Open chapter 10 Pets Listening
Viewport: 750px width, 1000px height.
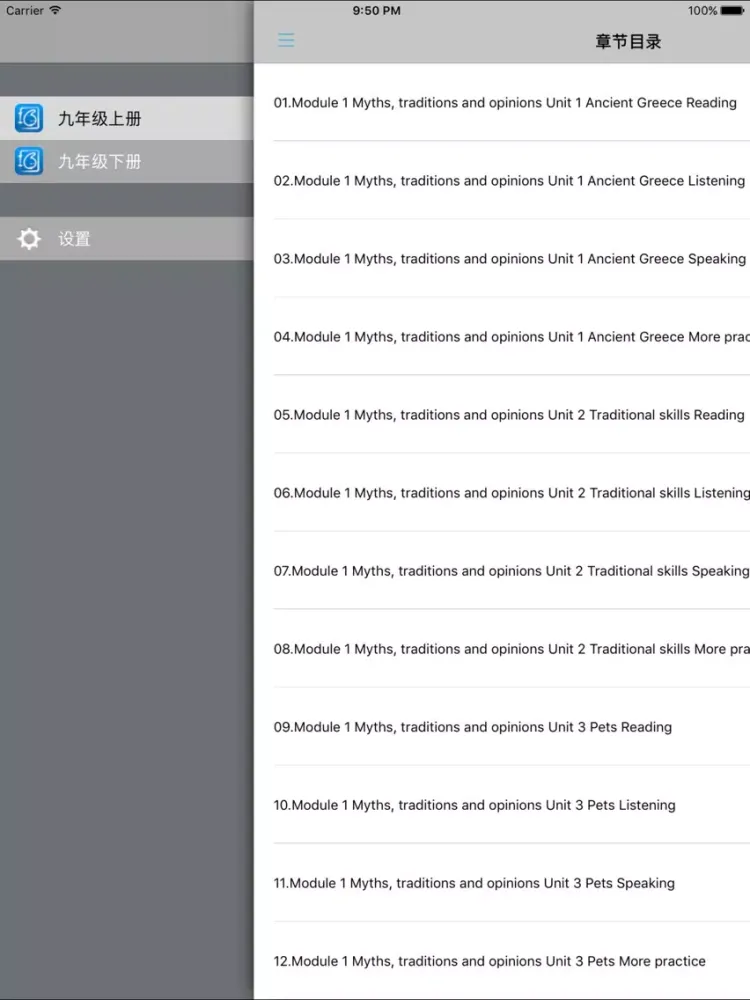pyautogui.click(x=502, y=805)
